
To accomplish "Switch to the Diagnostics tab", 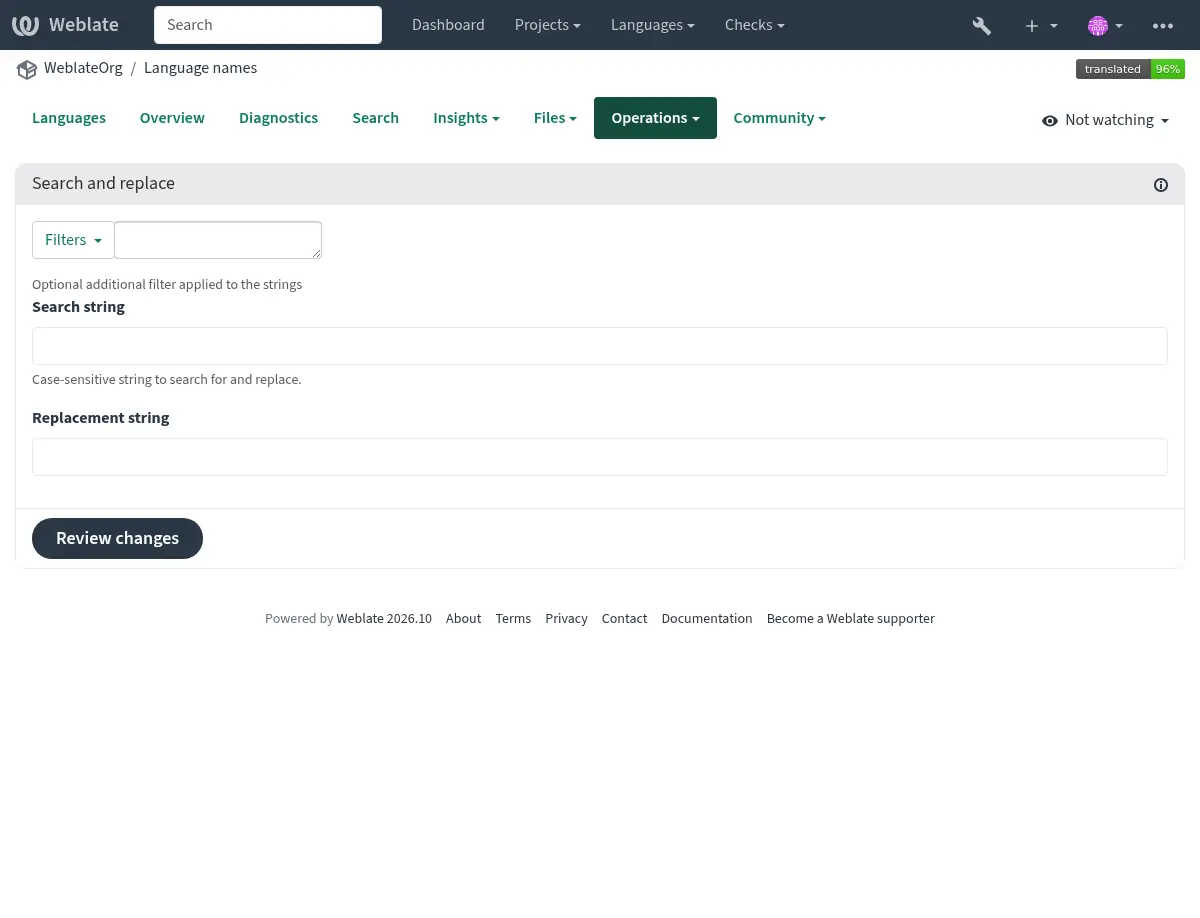I will click(278, 118).
